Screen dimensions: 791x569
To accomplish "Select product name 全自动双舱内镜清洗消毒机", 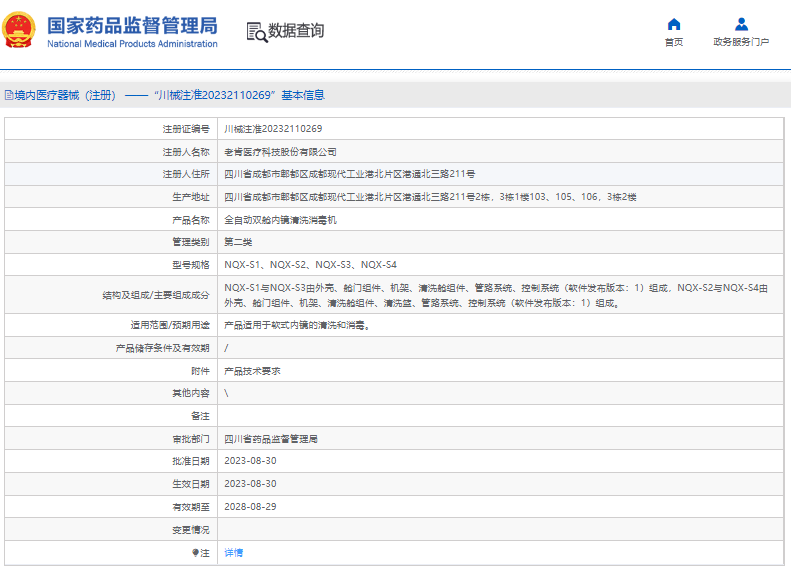I will click(280, 220).
